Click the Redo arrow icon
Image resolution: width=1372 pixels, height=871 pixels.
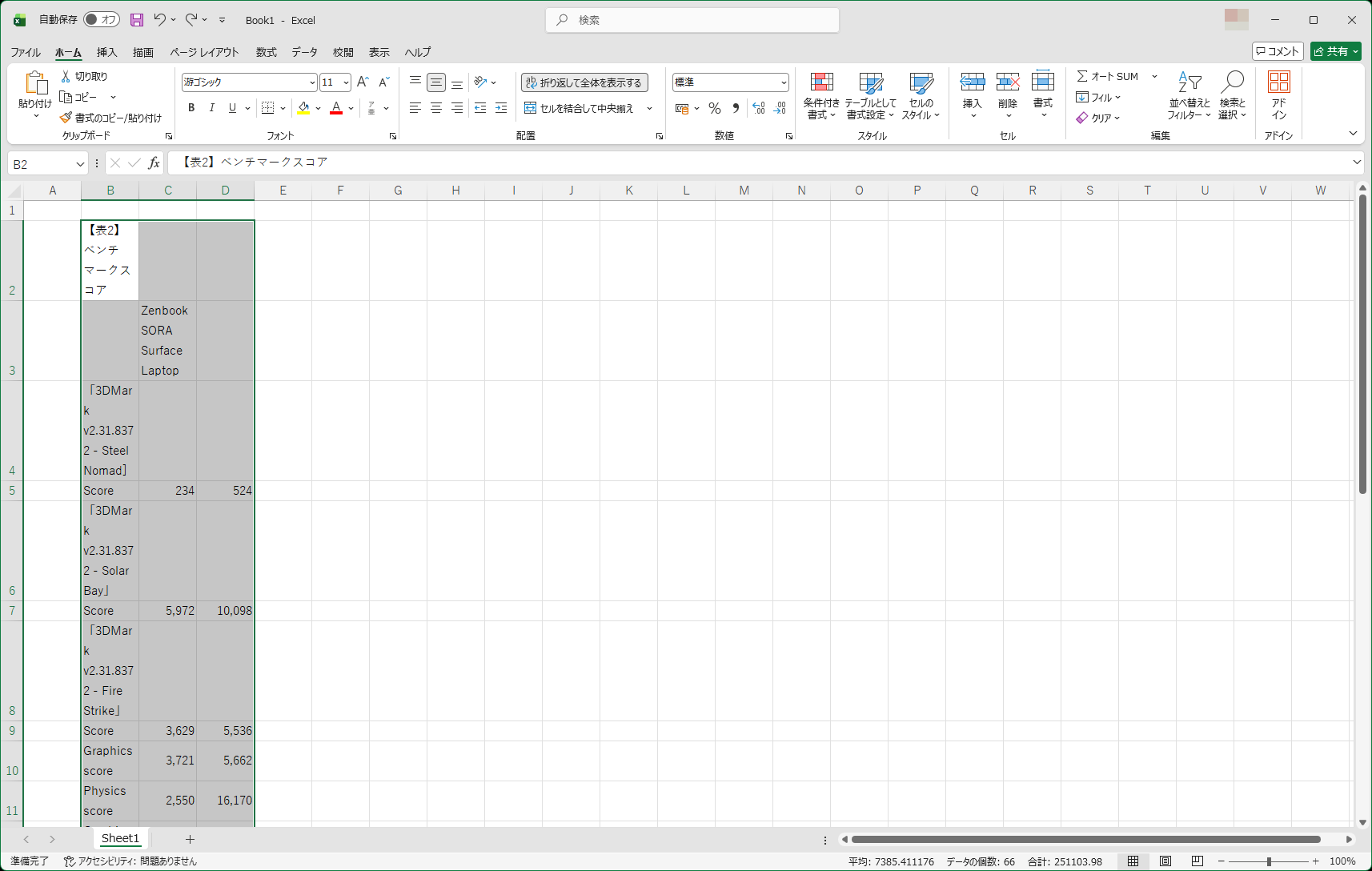[191, 20]
